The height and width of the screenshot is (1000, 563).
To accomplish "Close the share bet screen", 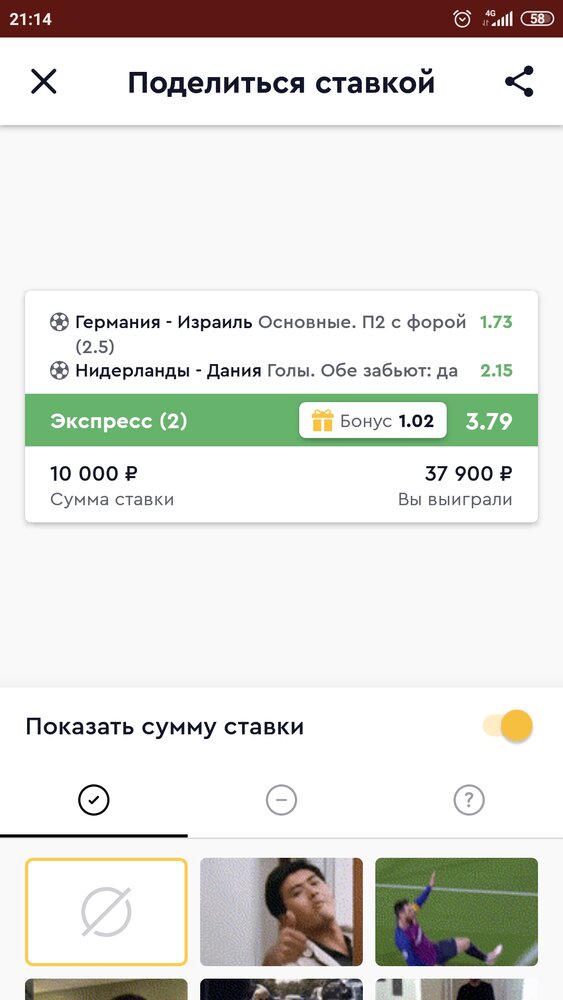I will pos(43,82).
